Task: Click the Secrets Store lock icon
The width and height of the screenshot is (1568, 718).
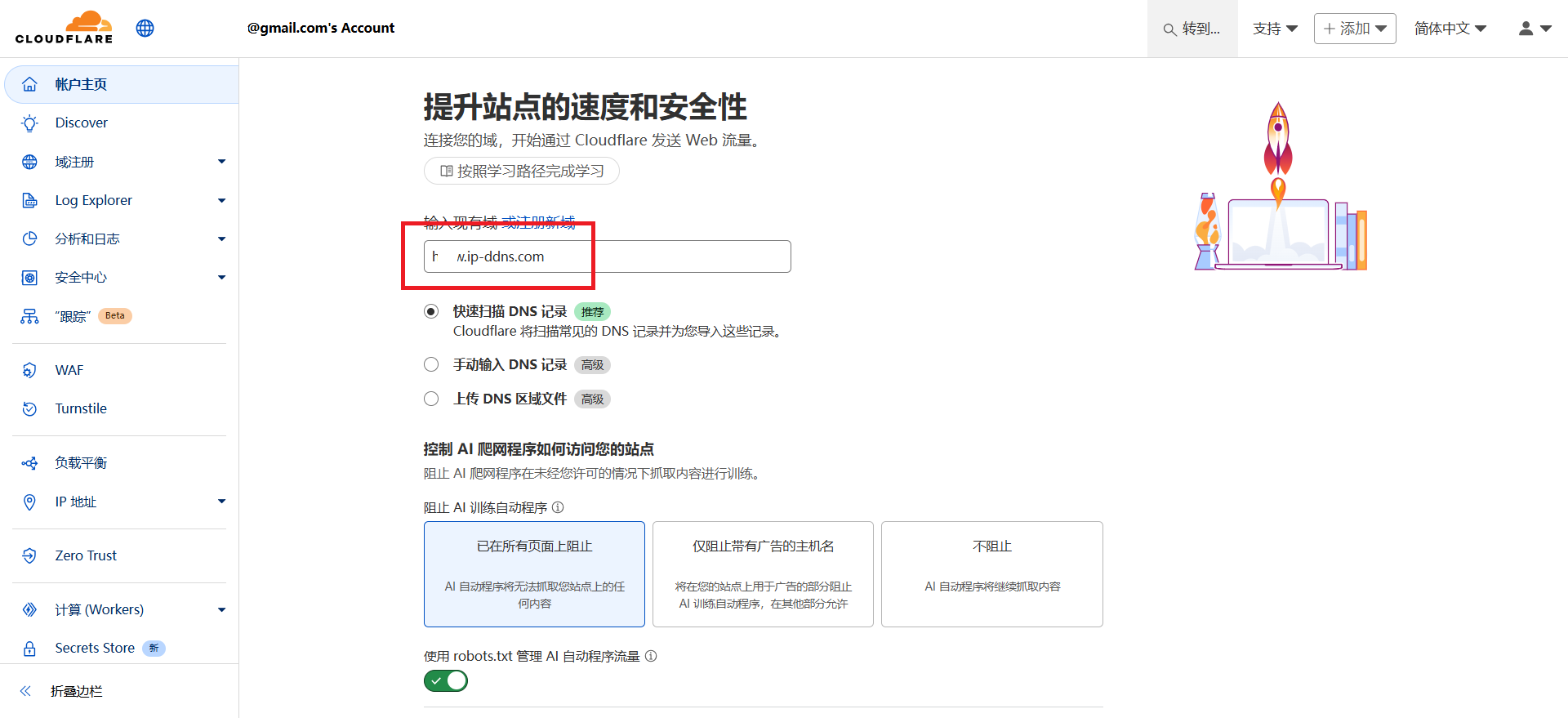Action: pyautogui.click(x=29, y=649)
